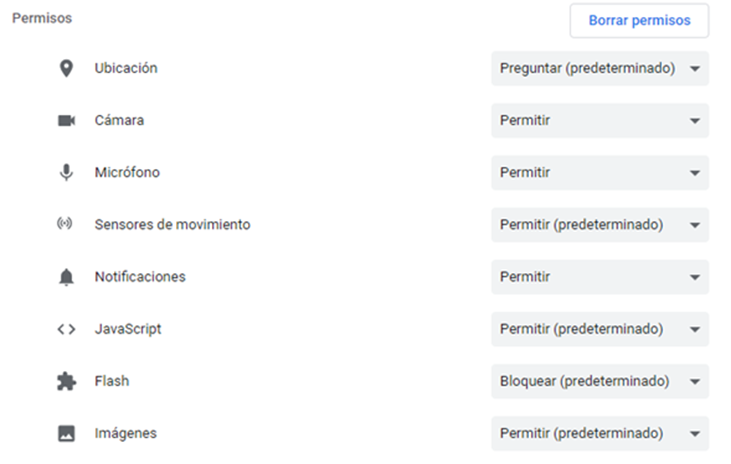Open the Flash permission dropdown
The width and height of the screenshot is (731, 464).
coord(599,381)
